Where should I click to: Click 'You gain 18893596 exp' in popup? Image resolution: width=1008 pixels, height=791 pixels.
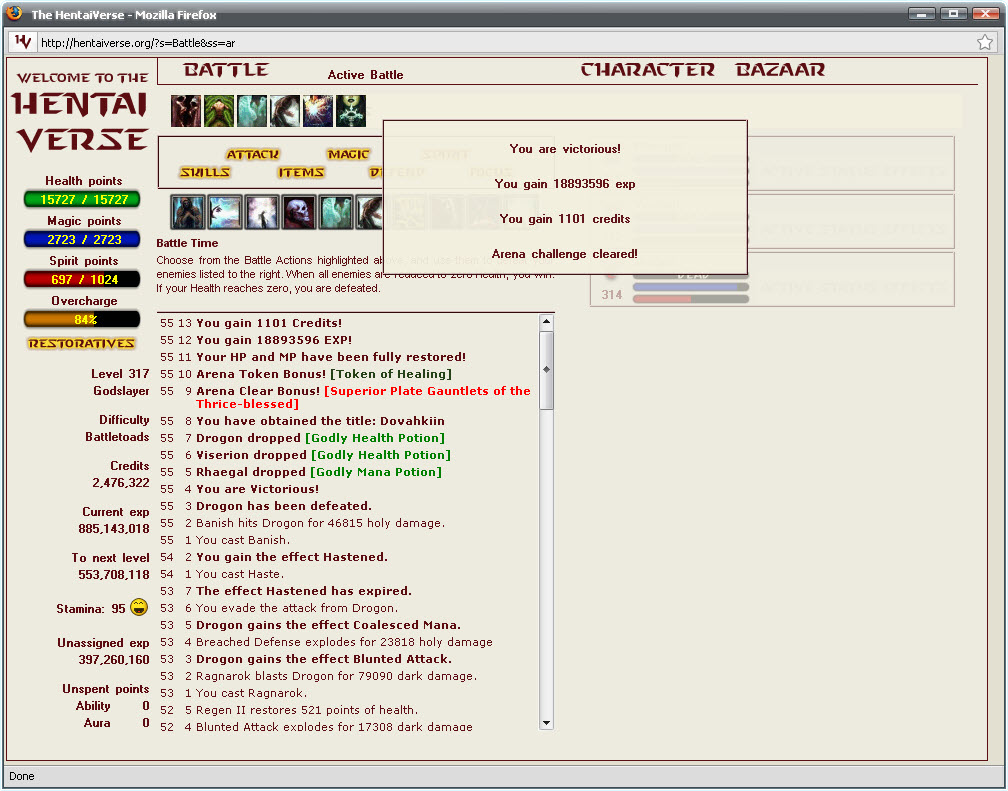coord(565,184)
